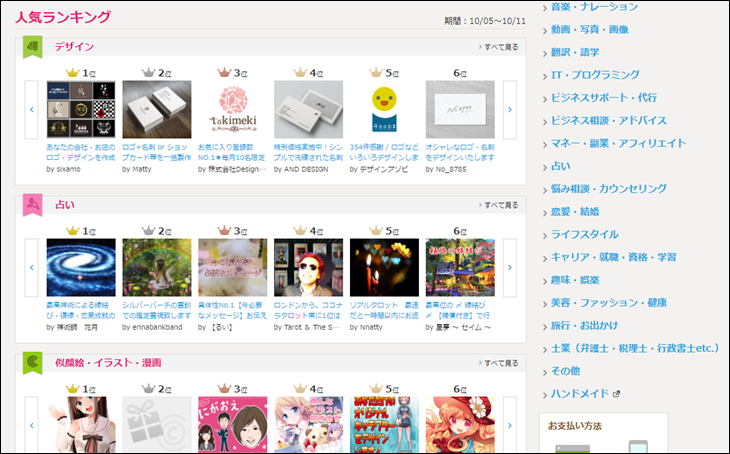Open service title ロゴ+名刺 or ショップカード

pyautogui.click(x=156, y=152)
